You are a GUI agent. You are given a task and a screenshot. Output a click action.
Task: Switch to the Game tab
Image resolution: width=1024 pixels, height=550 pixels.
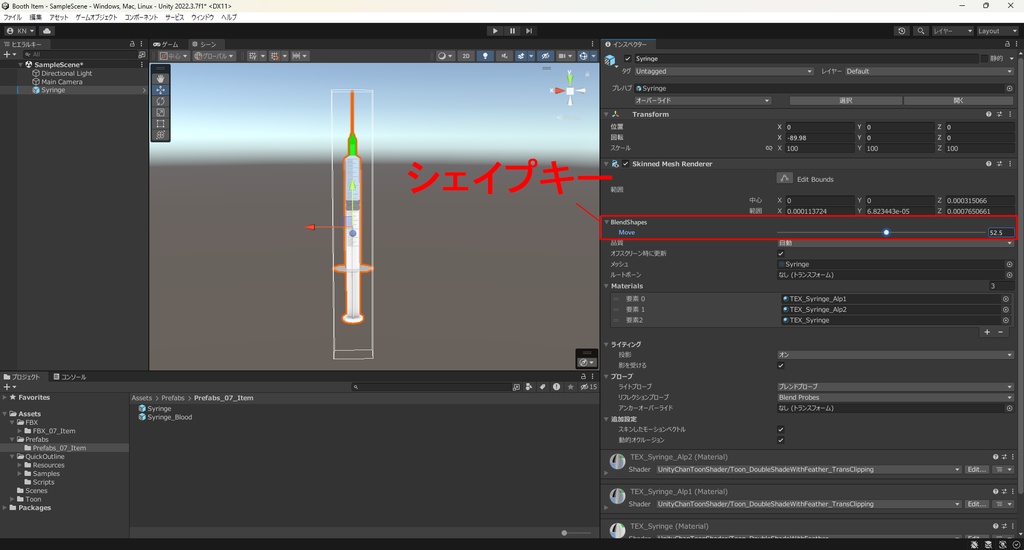[167, 44]
